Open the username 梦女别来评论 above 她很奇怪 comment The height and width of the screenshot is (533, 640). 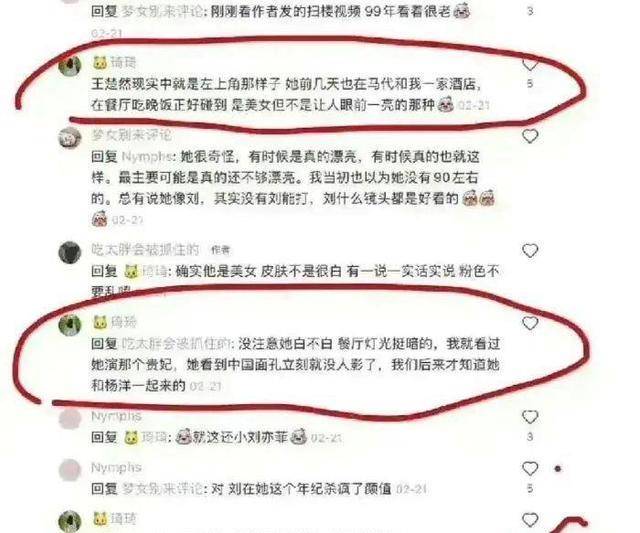[132, 135]
